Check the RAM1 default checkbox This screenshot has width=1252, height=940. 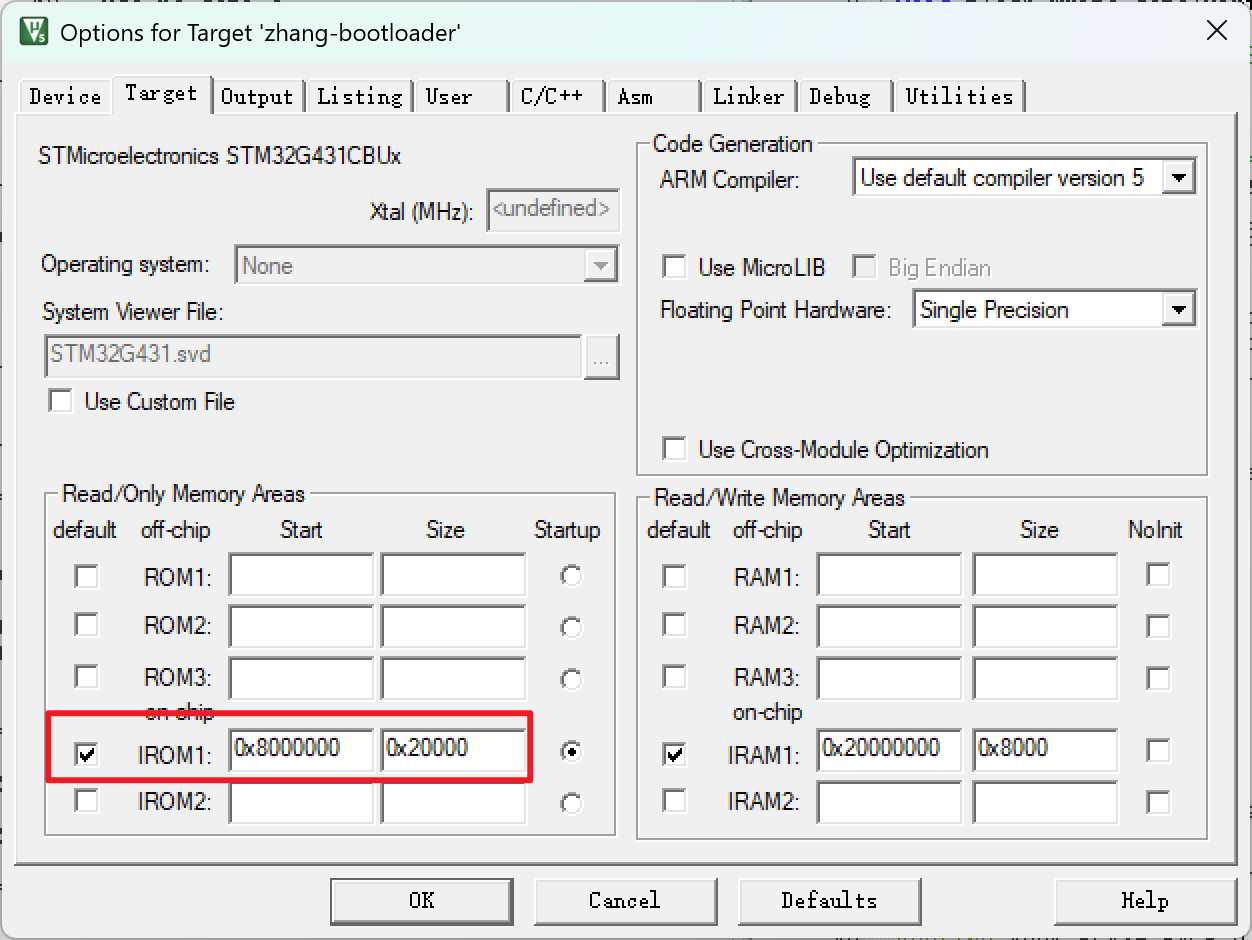[x=675, y=576]
